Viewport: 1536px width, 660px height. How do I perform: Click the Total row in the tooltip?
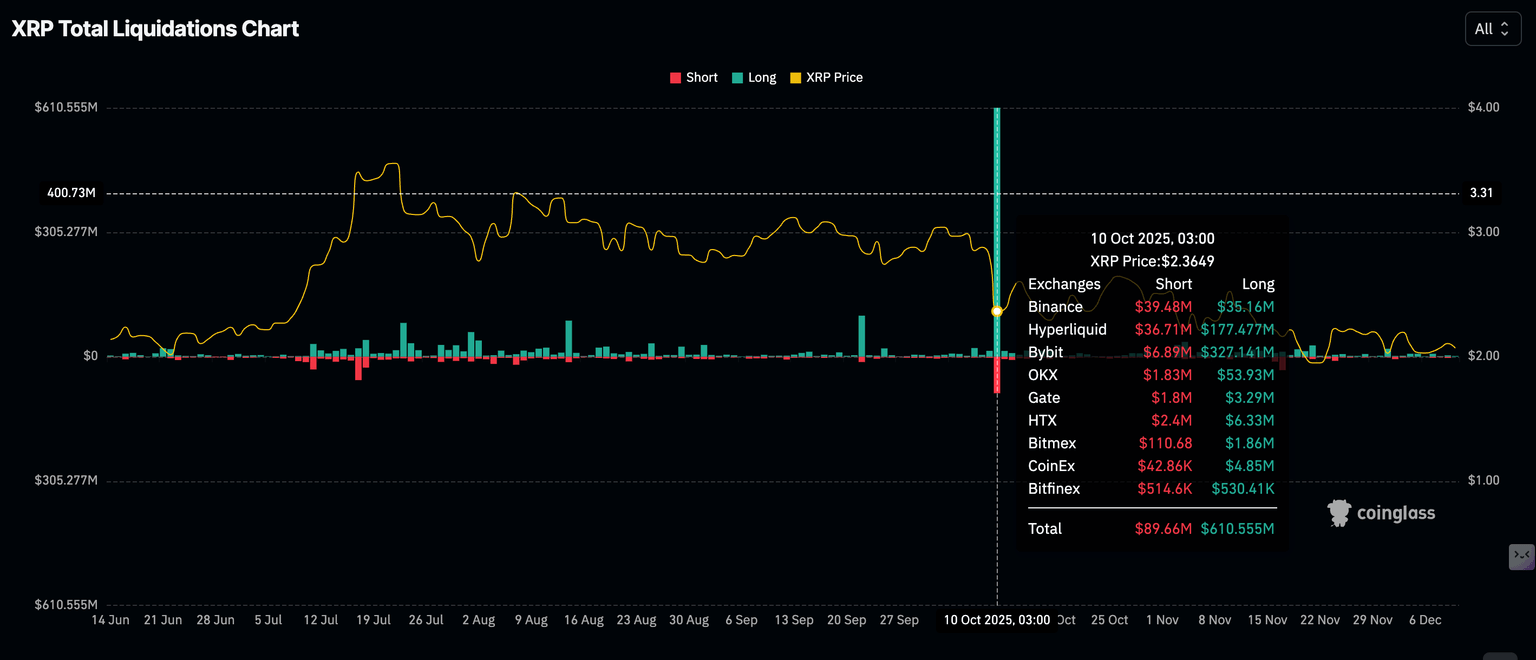pos(1044,529)
